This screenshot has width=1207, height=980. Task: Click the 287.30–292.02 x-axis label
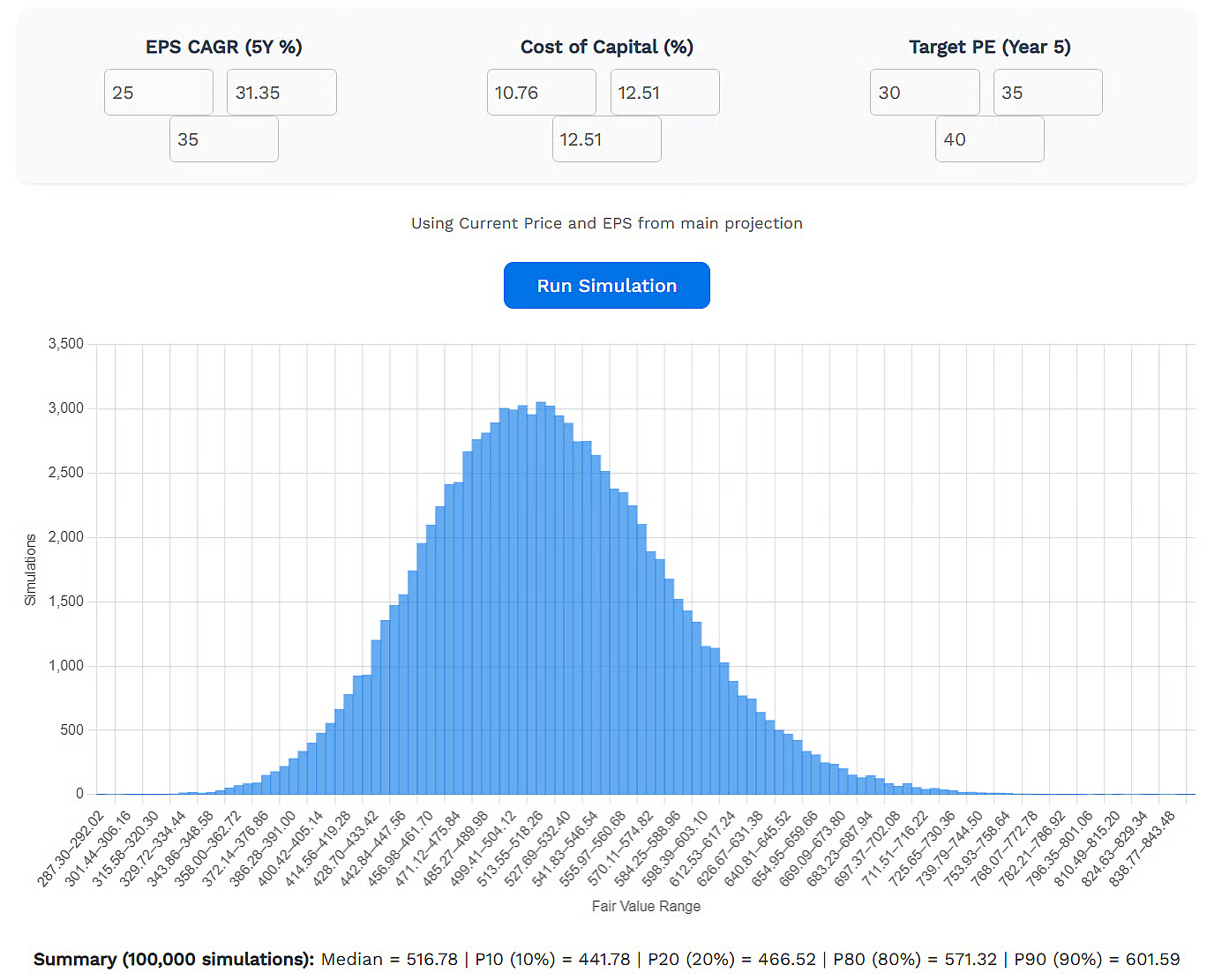72,848
